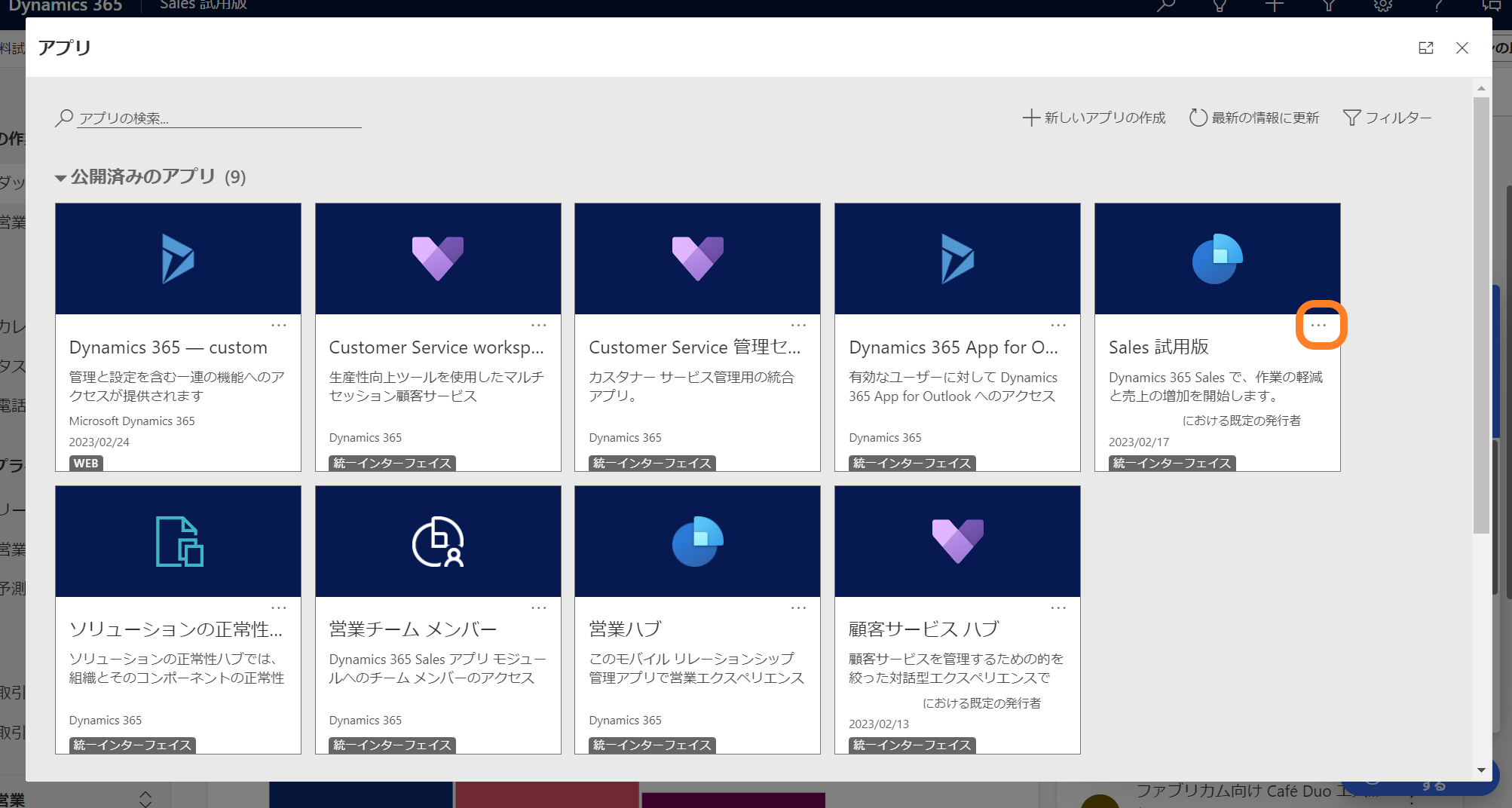Click the アプリの検索 search field
Image resolution: width=1512 pixels, height=808 pixels.
tap(219, 118)
